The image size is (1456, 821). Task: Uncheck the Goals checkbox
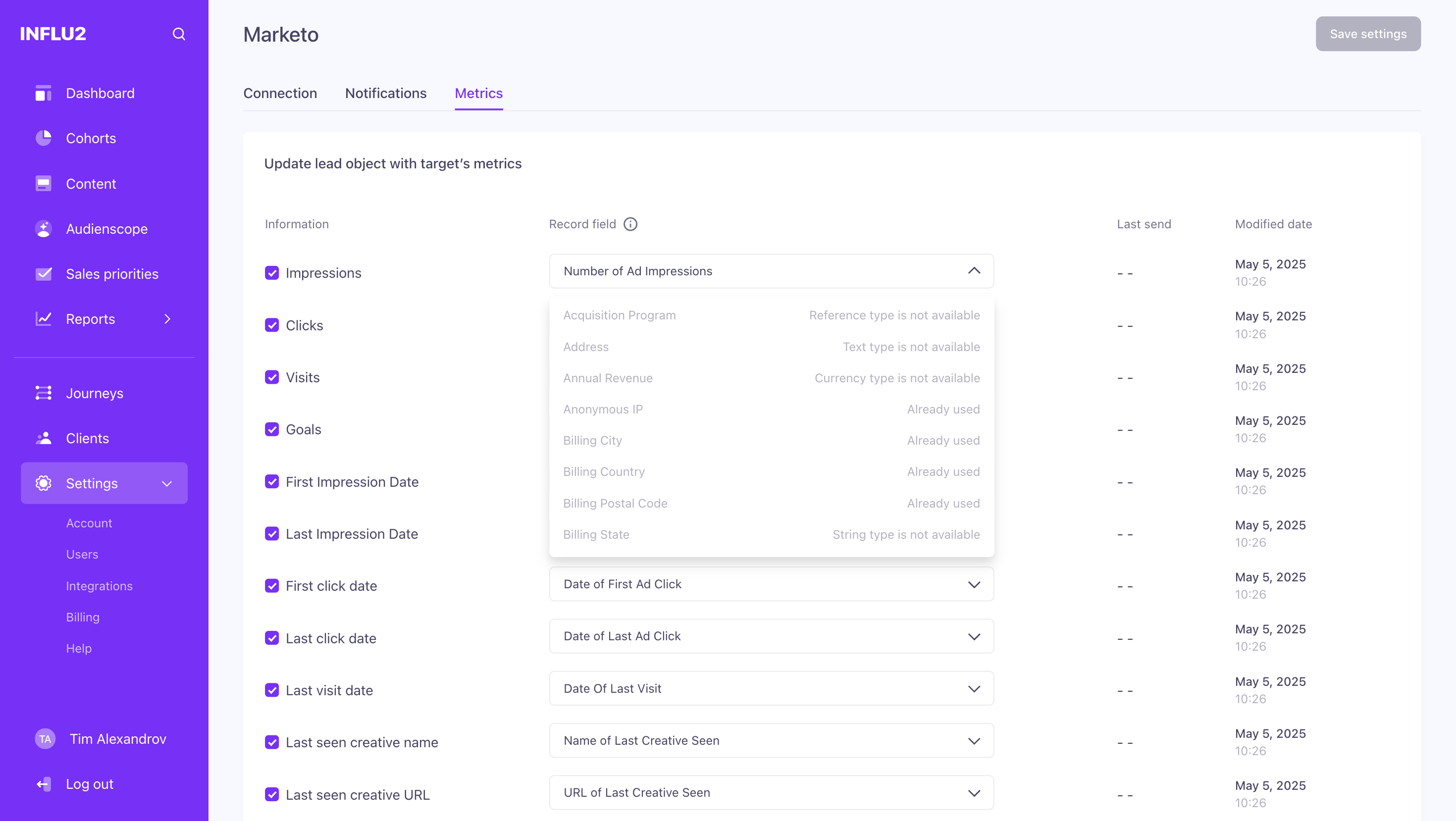(272, 429)
